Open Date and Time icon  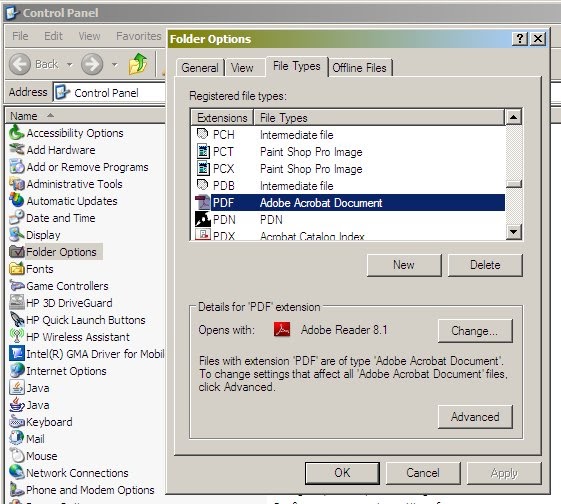point(16,218)
